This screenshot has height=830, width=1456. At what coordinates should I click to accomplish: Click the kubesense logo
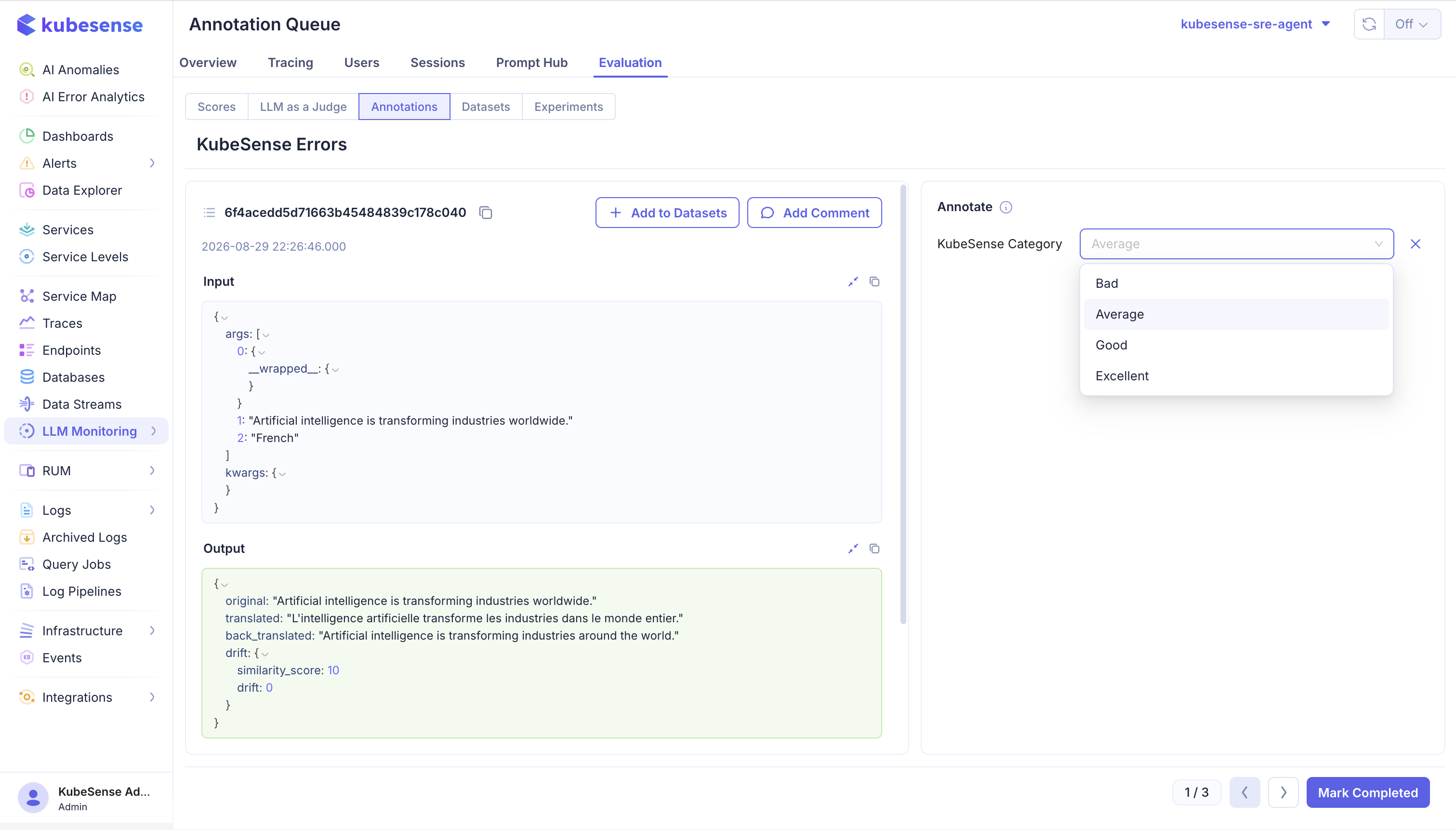80,25
